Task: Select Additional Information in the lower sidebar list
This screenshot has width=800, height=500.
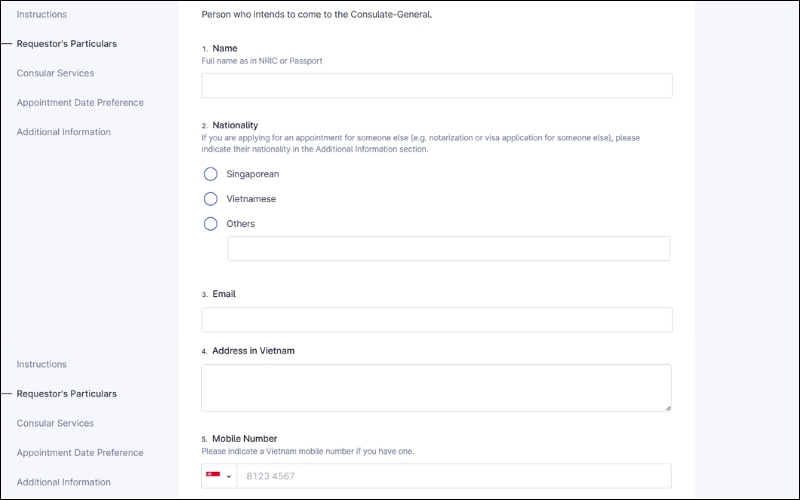Action: [63, 482]
